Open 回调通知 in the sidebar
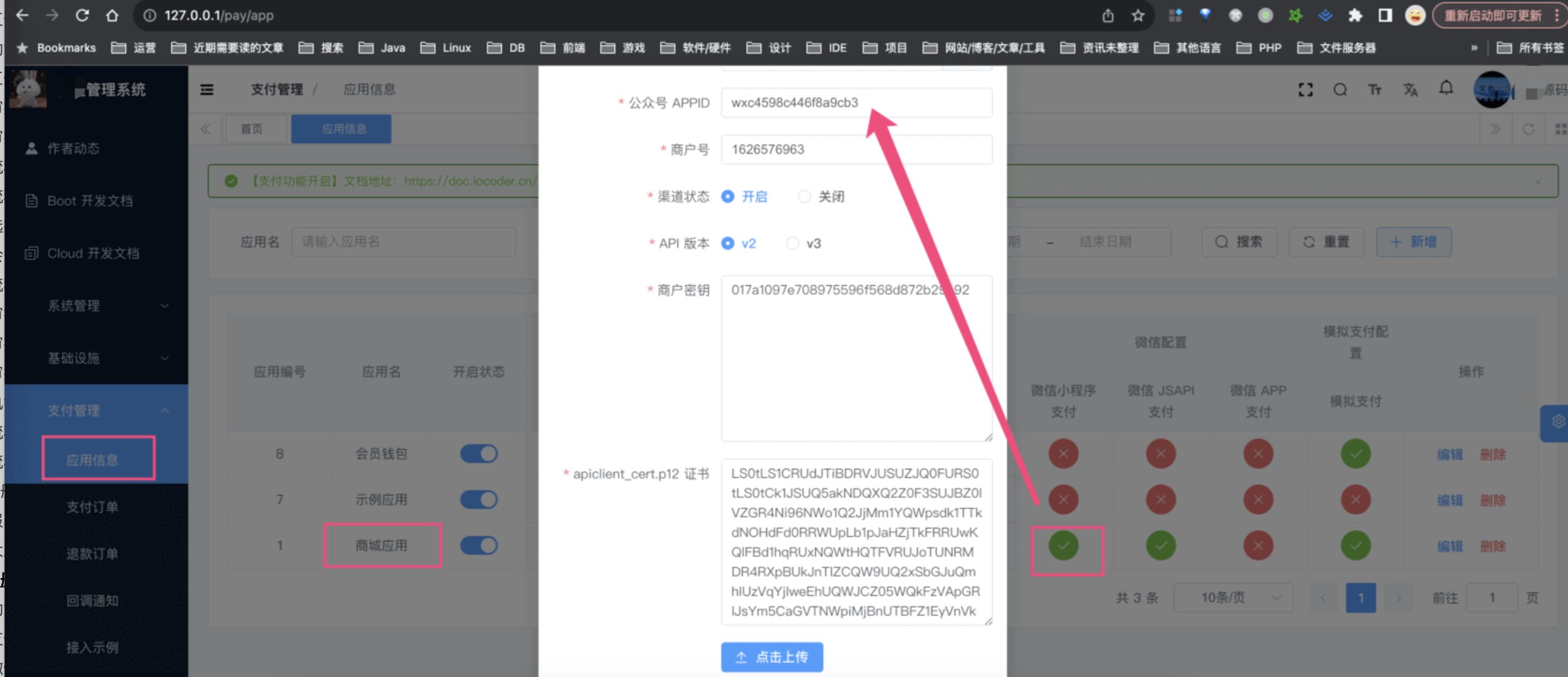 (92, 600)
